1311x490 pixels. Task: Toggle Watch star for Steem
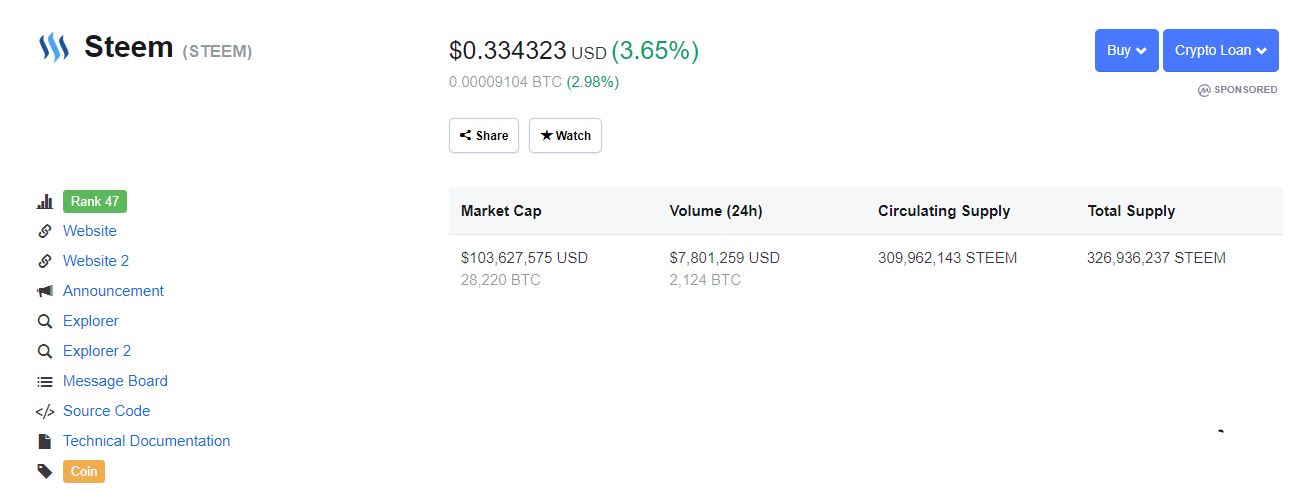click(x=565, y=136)
